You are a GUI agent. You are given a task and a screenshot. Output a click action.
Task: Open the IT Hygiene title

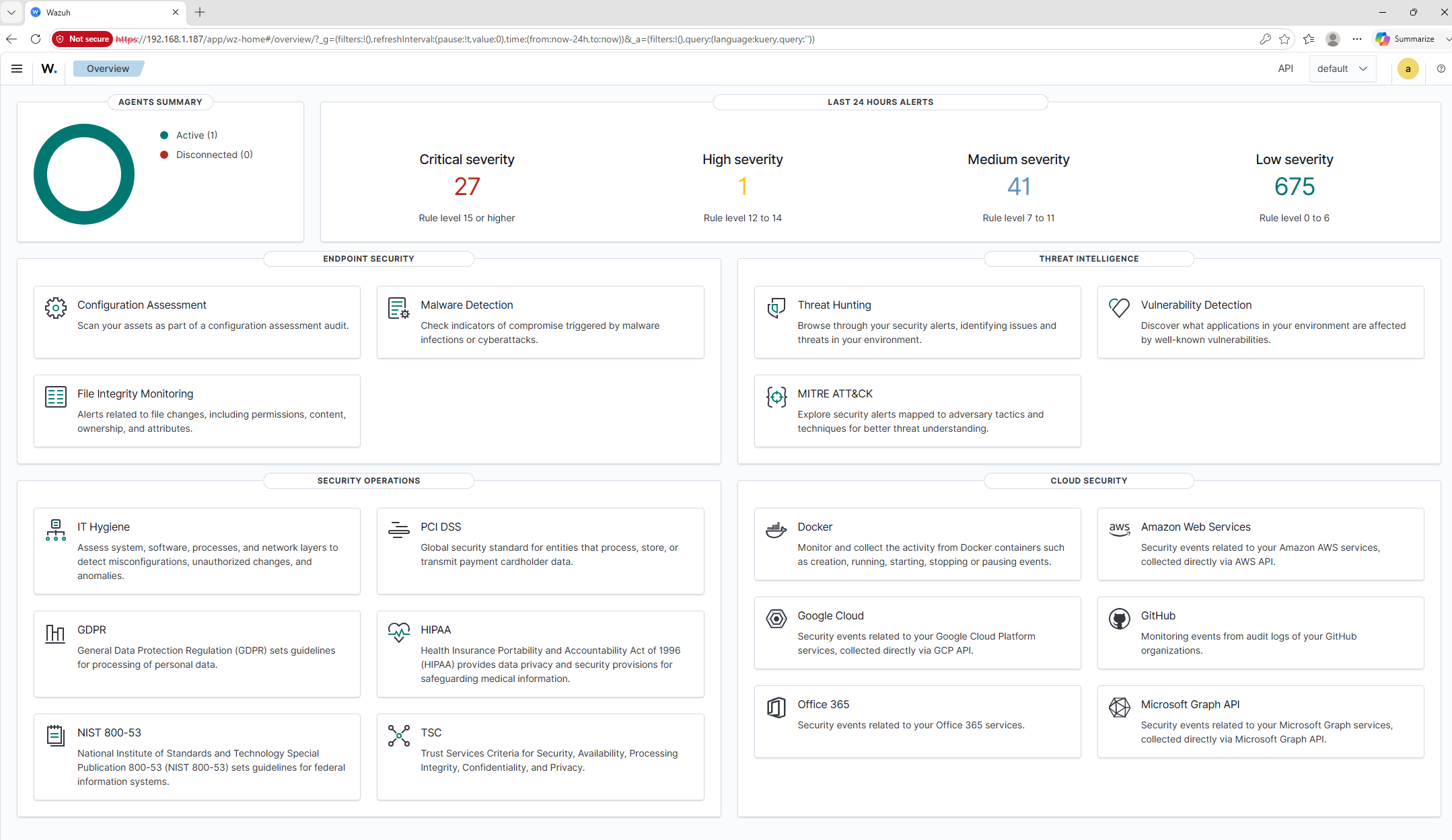click(104, 527)
